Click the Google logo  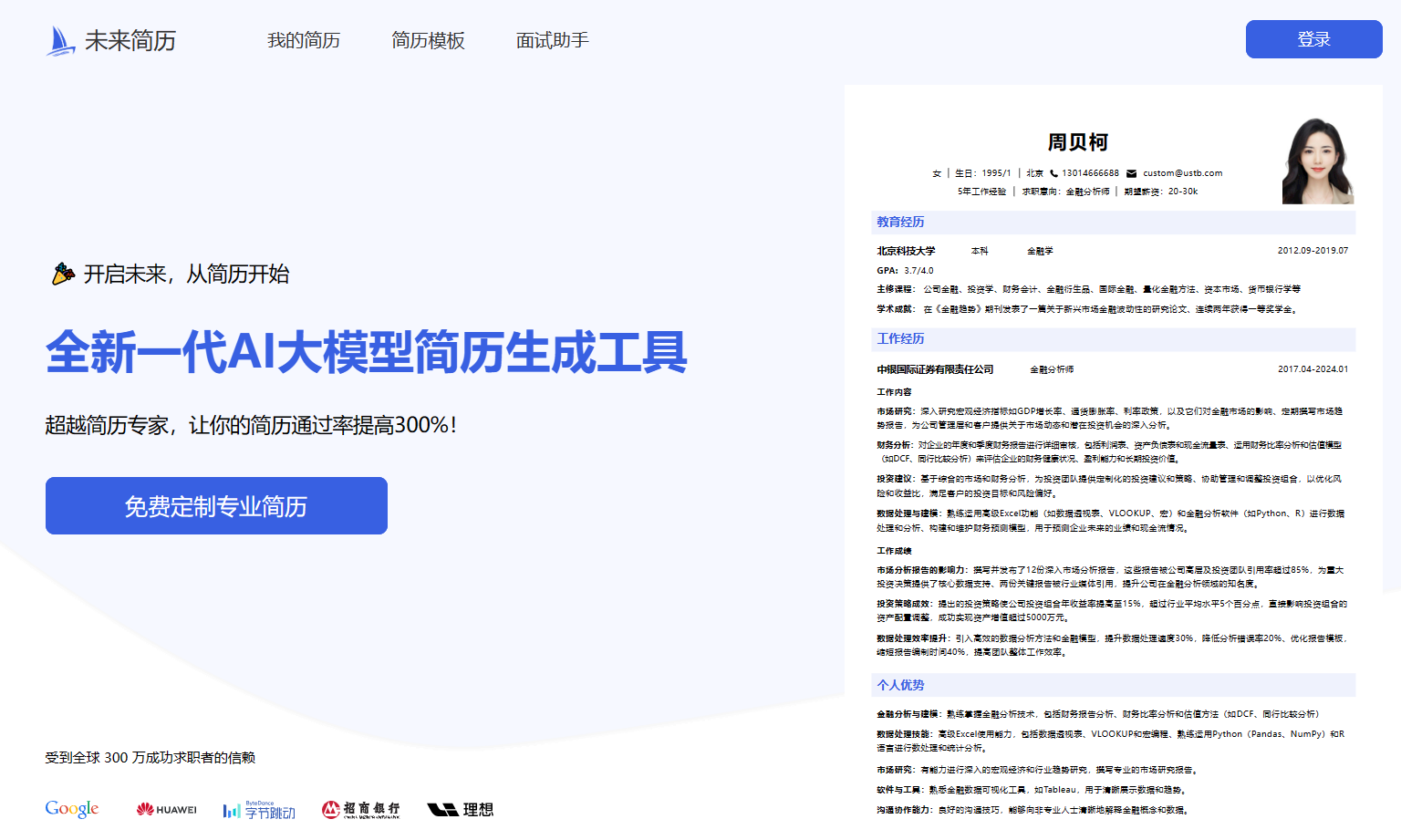click(x=72, y=809)
